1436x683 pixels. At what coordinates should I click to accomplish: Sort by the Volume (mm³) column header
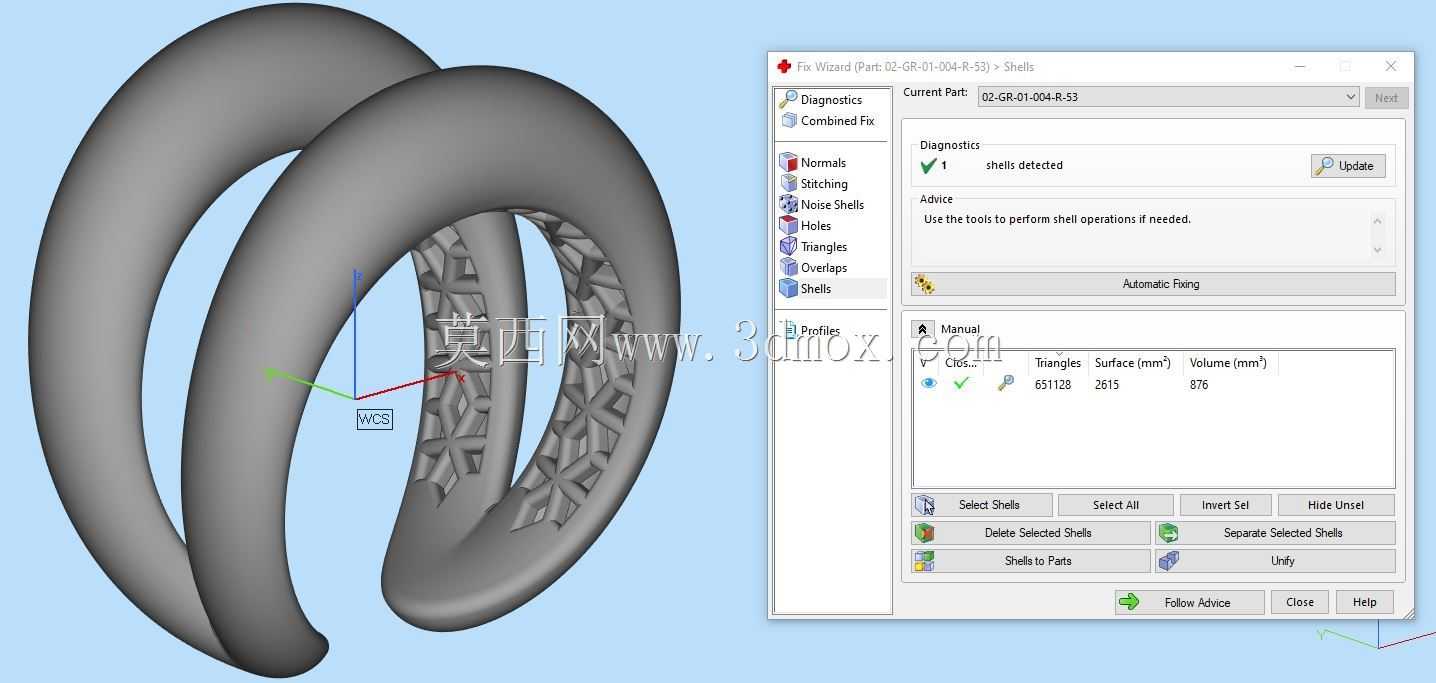pos(1230,363)
